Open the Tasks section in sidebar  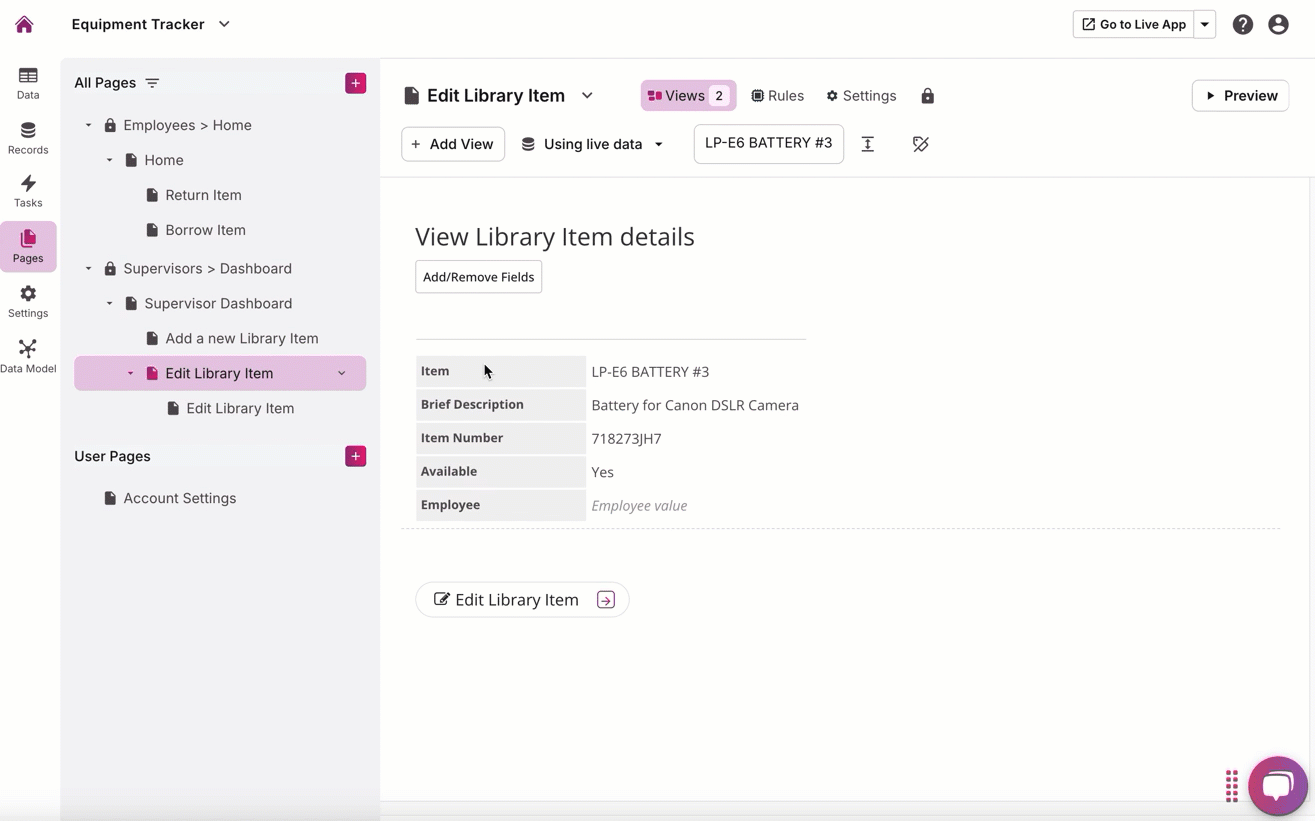point(28,191)
